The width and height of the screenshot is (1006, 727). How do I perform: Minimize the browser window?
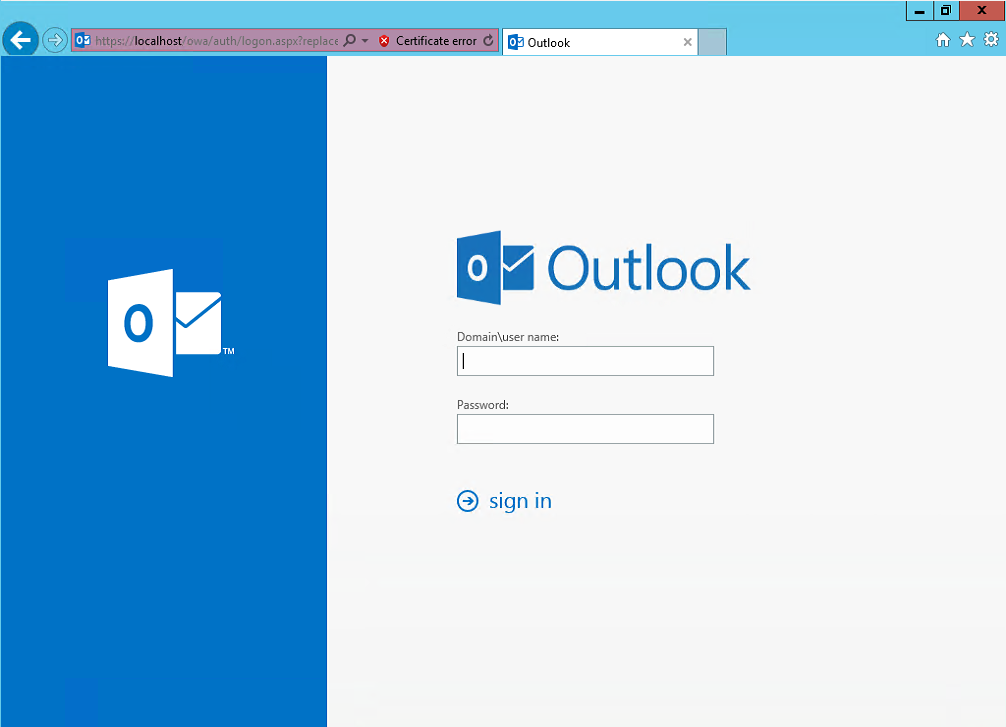[x=919, y=11]
